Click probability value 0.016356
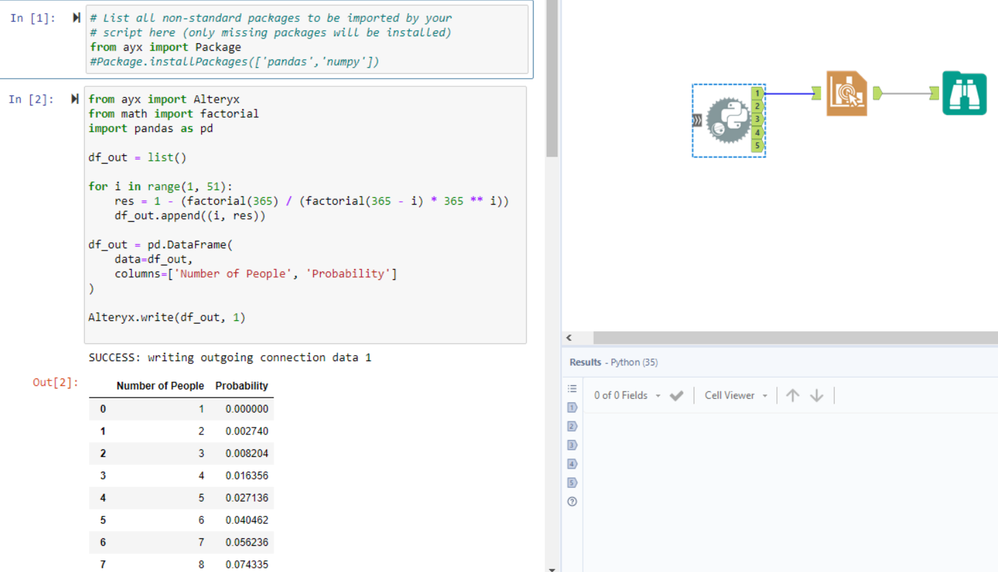 coord(246,475)
